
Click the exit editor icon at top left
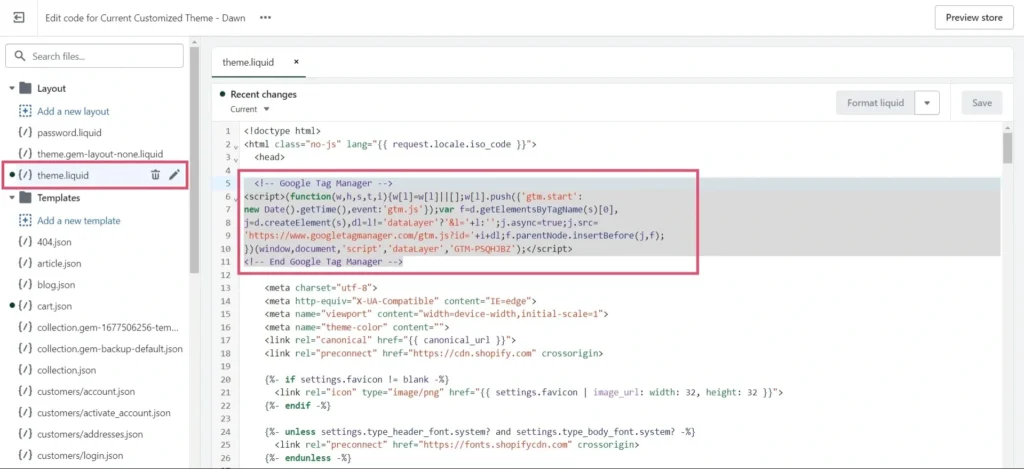(x=18, y=18)
